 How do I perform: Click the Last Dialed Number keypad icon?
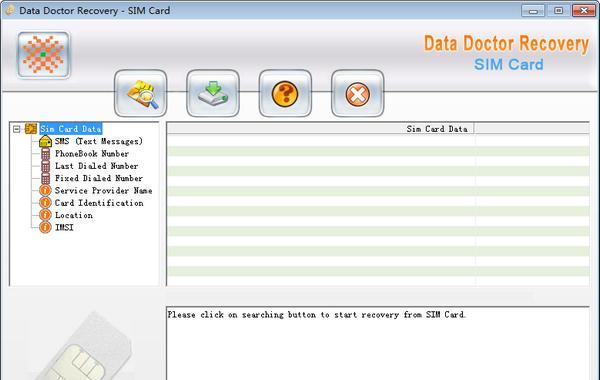pyautogui.click(x=45, y=166)
